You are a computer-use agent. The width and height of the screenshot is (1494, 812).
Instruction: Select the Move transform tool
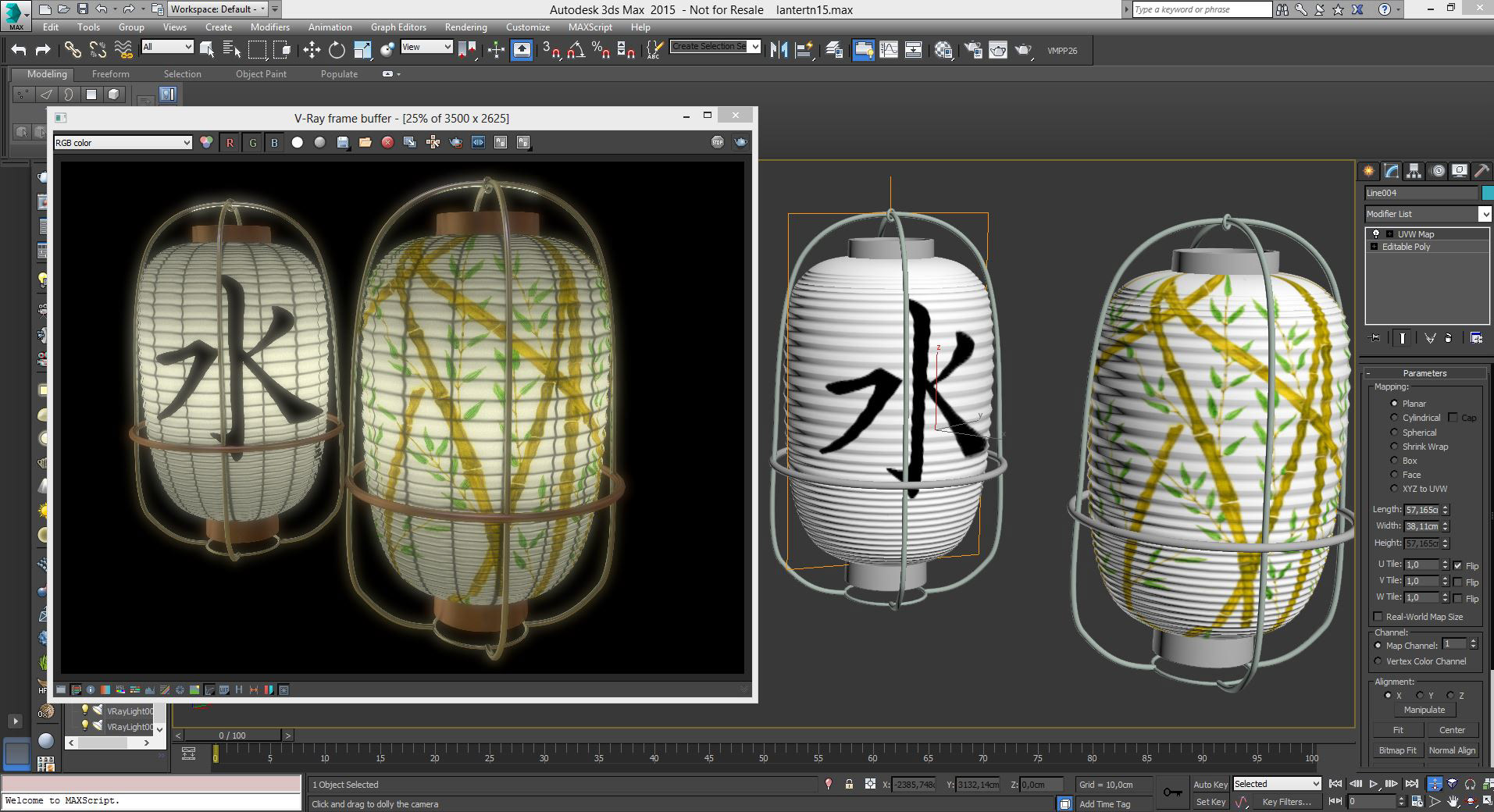[312, 51]
